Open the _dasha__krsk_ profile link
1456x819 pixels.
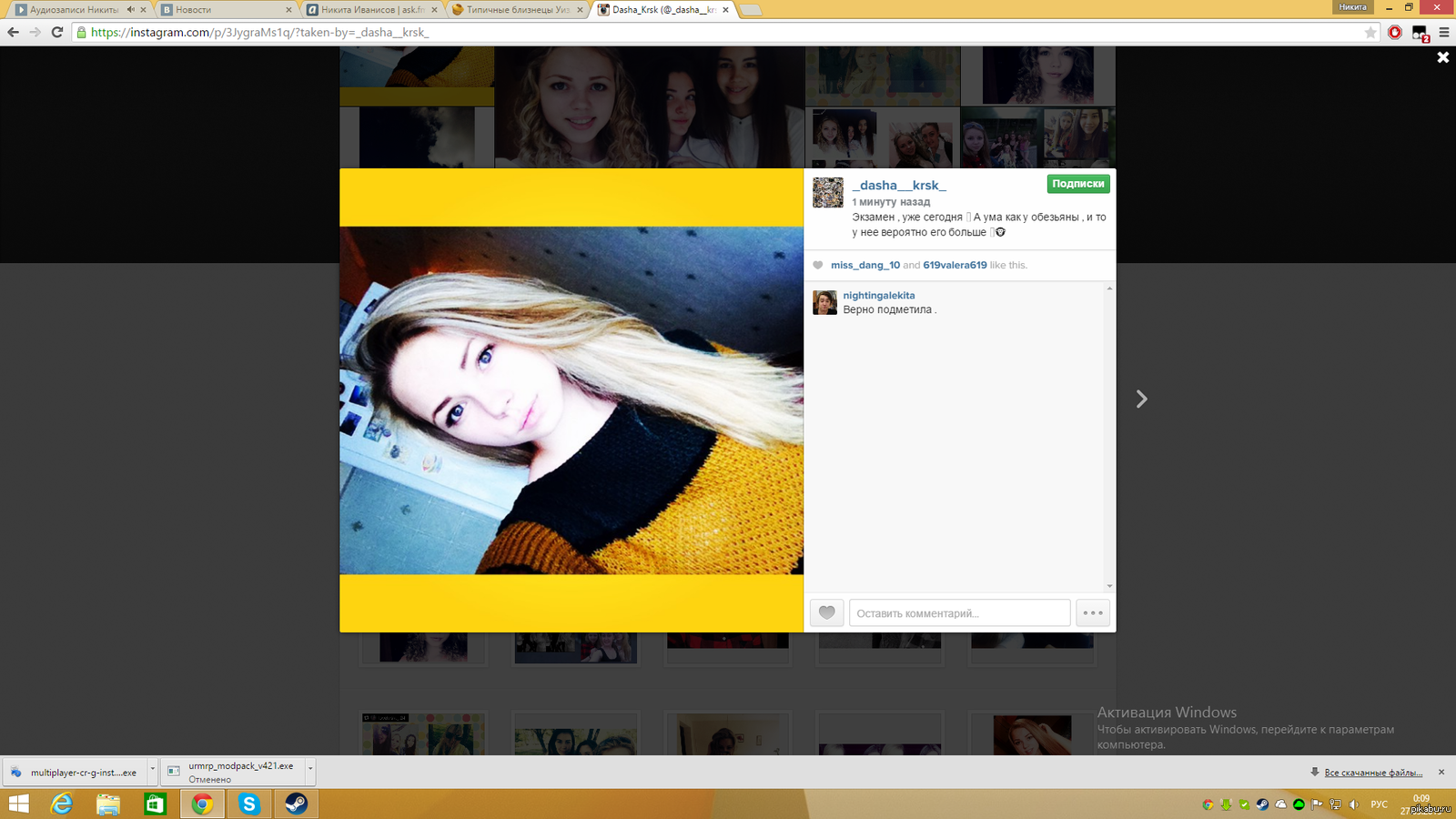[898, 185]
